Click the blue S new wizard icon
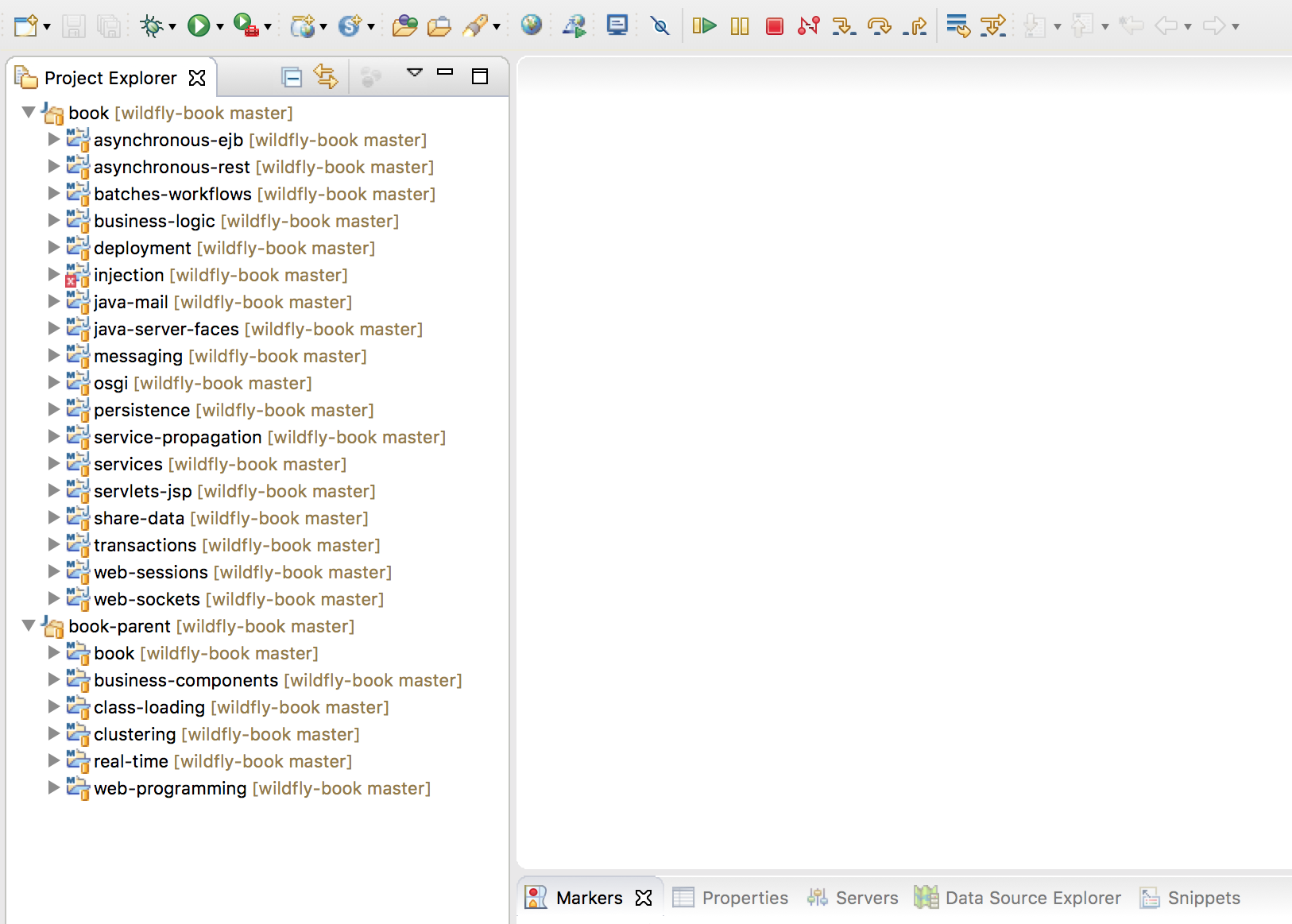 pyautogui.click(x=350, y=26)
